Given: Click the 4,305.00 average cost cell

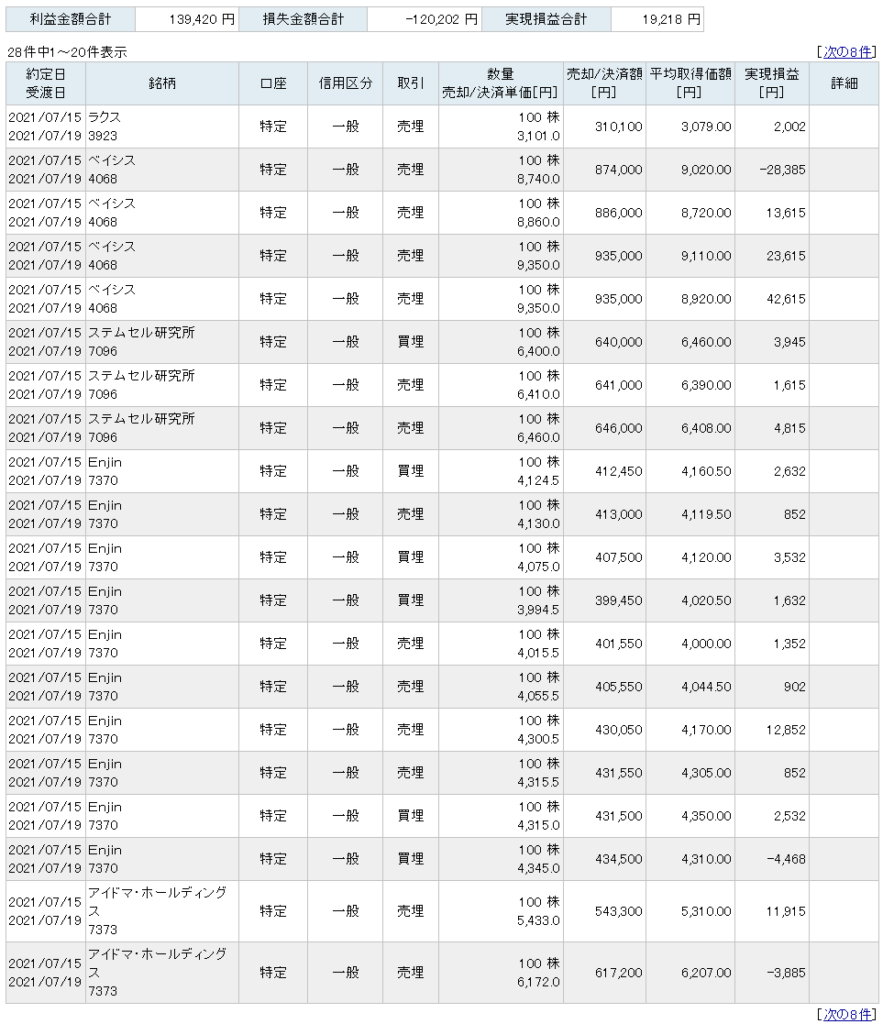Looking at the screenshot, I should click(x=690, y=773).
